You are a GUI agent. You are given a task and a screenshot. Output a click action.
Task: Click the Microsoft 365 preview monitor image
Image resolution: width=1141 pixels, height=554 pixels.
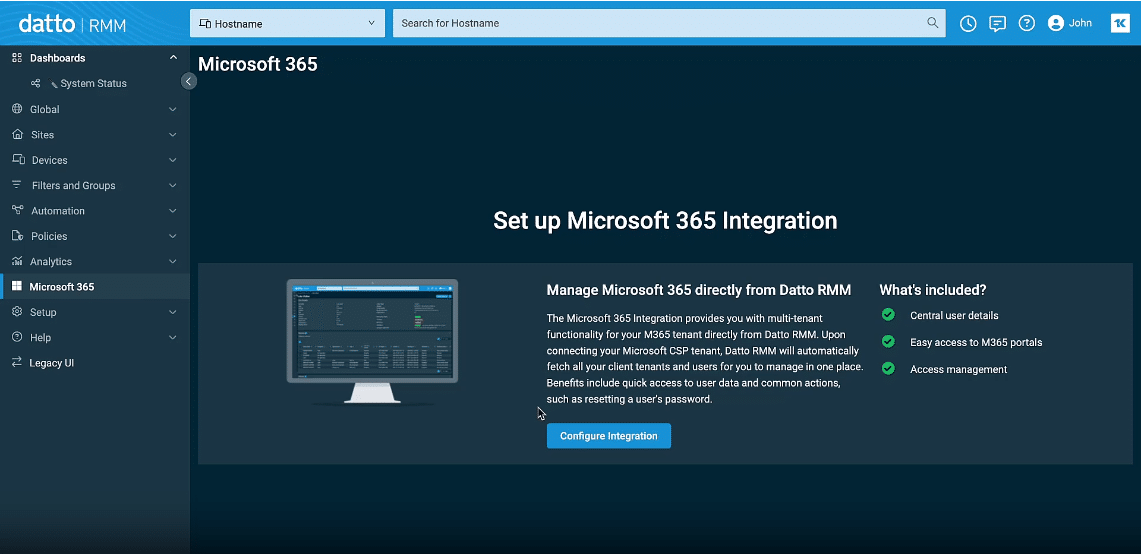pos(373,341)
